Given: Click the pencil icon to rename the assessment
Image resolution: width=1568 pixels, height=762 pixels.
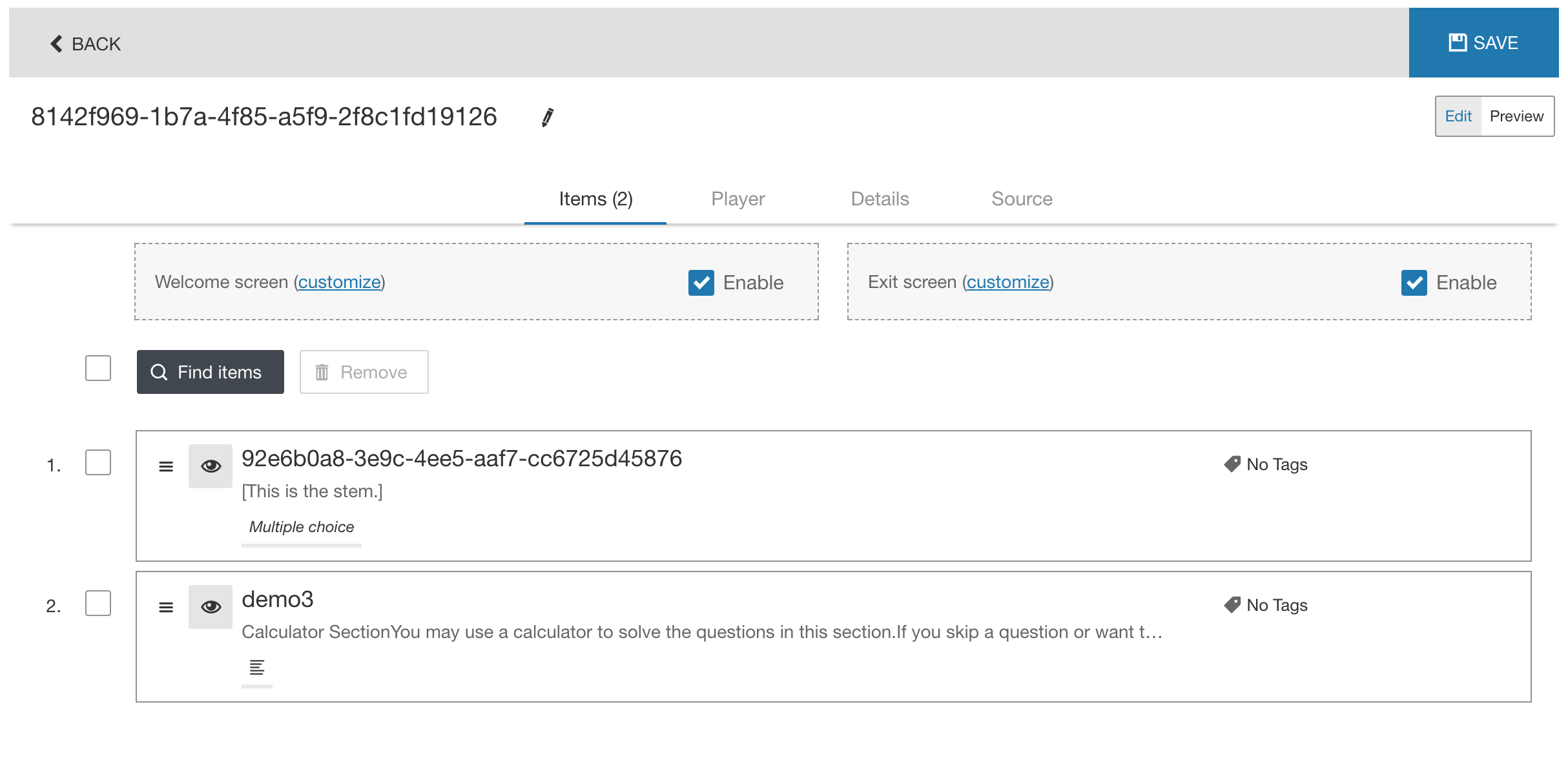Looking at the screenshot, I should click(x=546, y=118).
